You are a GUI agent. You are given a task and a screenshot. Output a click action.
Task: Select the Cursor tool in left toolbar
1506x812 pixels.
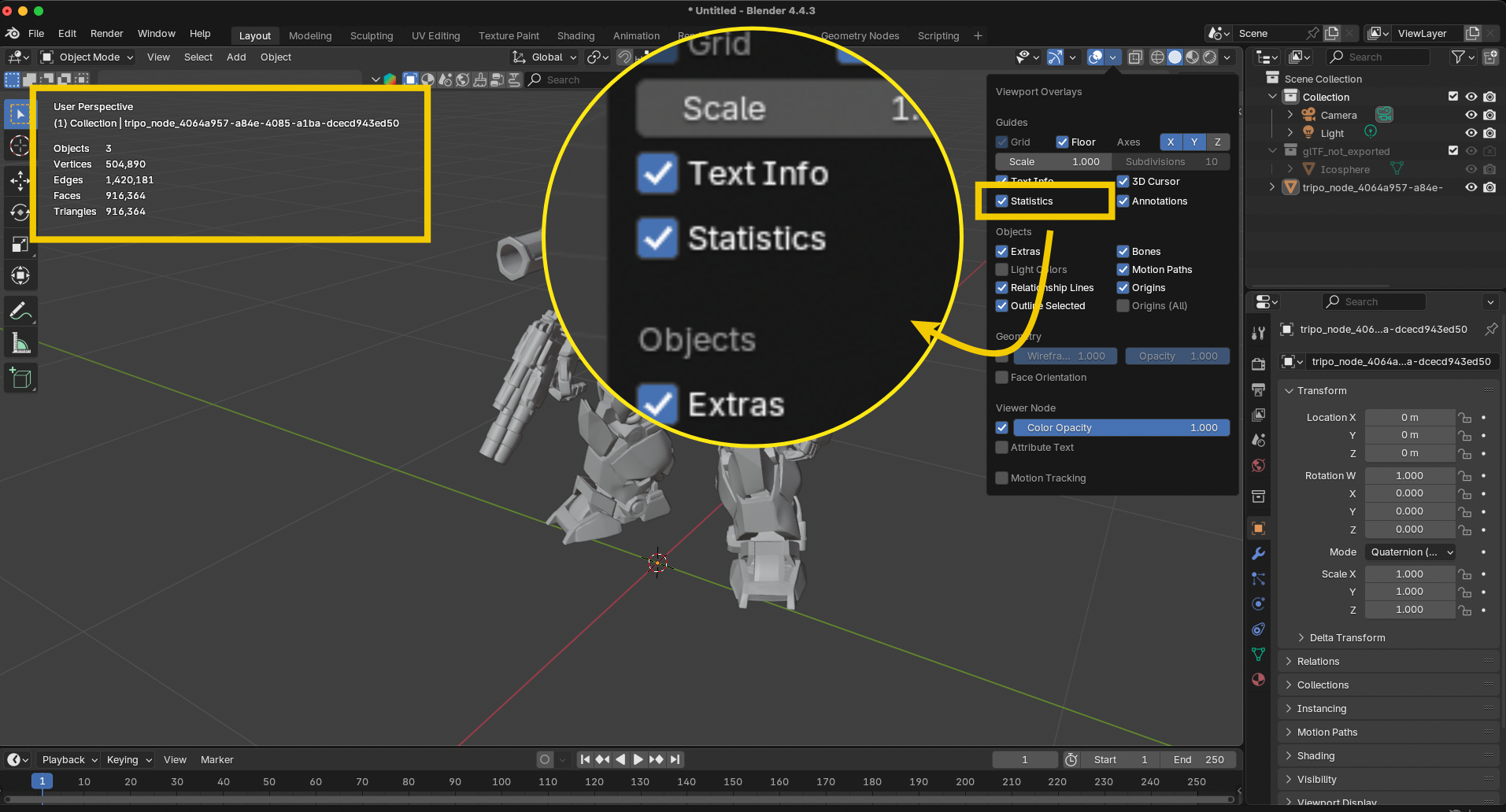(20, 146)
